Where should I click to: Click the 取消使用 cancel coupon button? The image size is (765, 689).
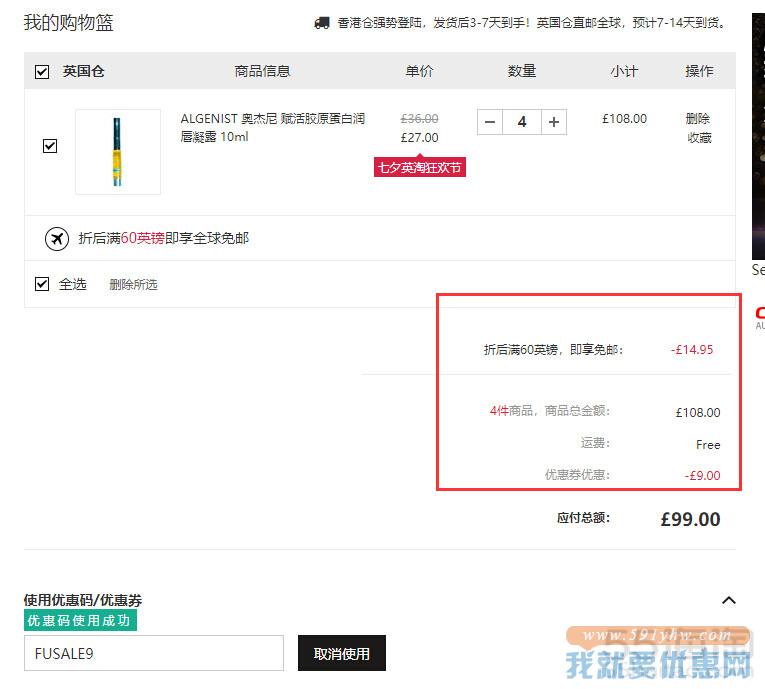click(342, 653)
